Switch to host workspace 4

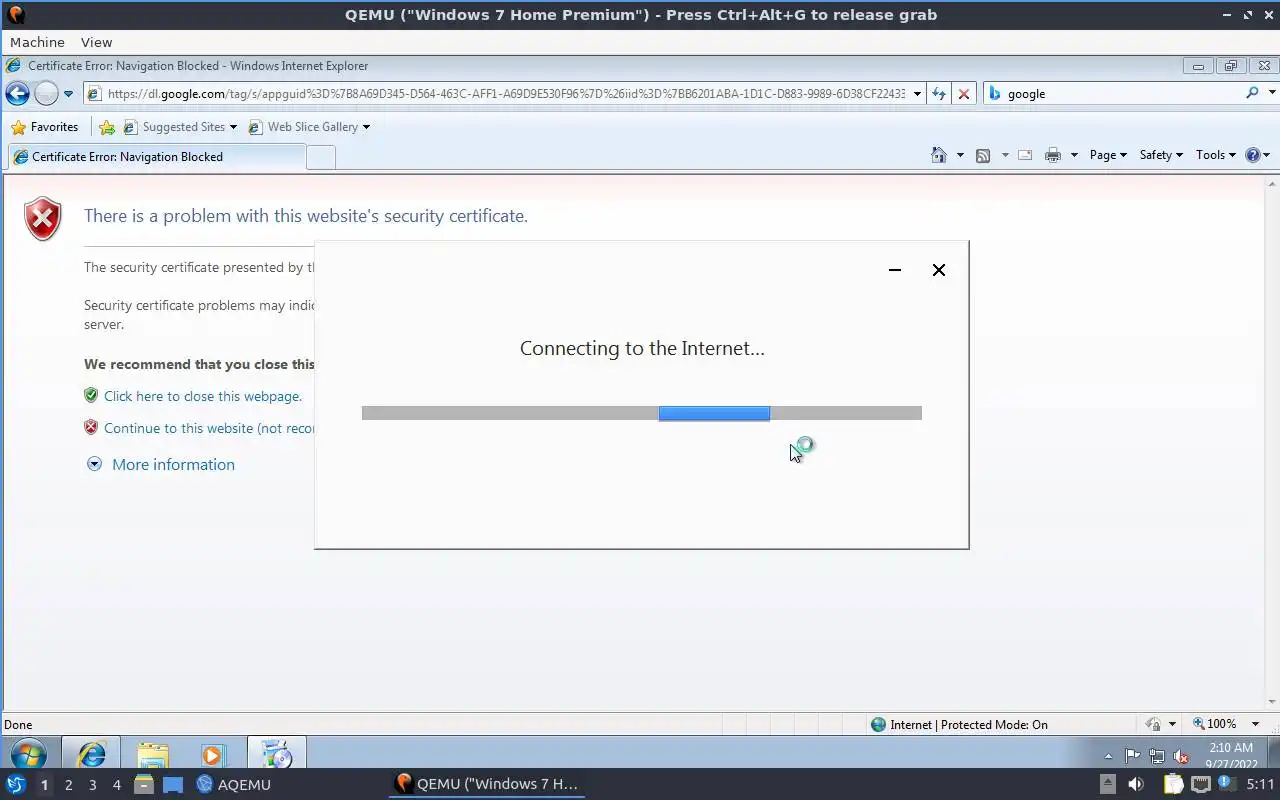pyautogui.click(x=116, y=785)
